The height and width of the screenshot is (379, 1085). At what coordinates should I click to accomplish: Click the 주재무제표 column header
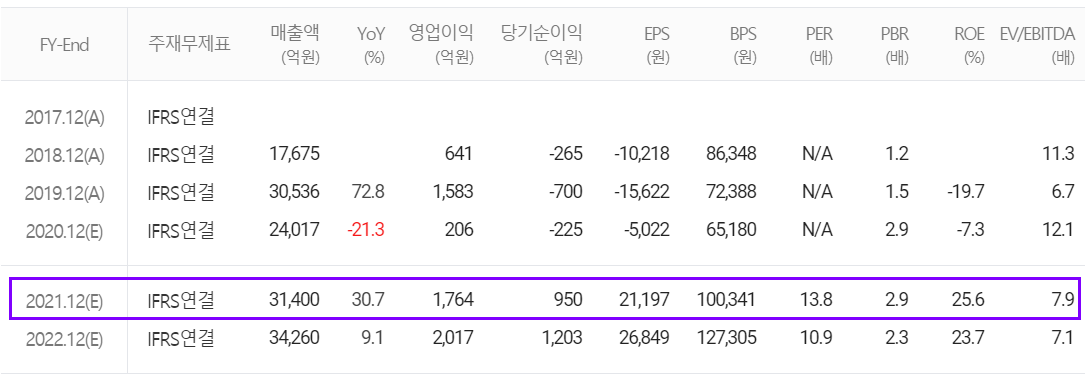pyautogui.click(x=189, y=45)
